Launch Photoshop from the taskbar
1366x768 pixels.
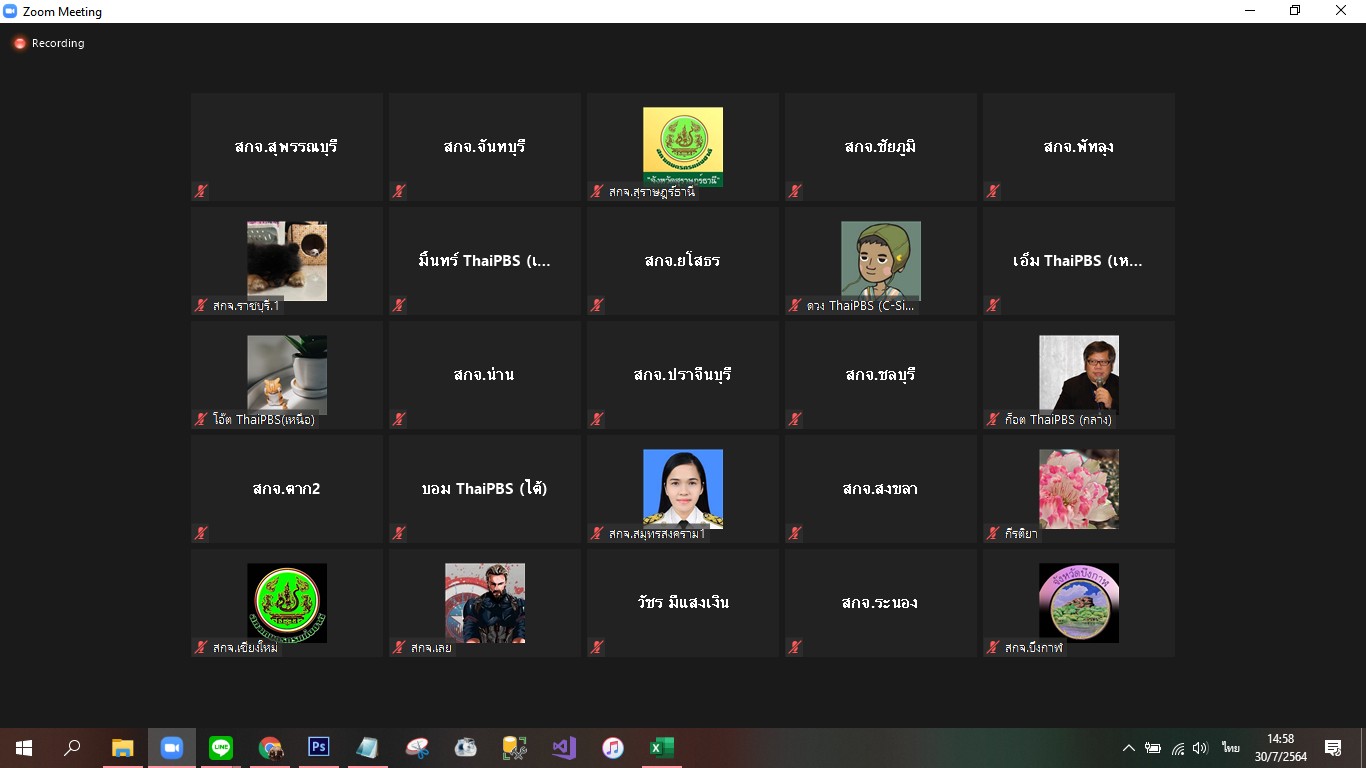point(319,748)
